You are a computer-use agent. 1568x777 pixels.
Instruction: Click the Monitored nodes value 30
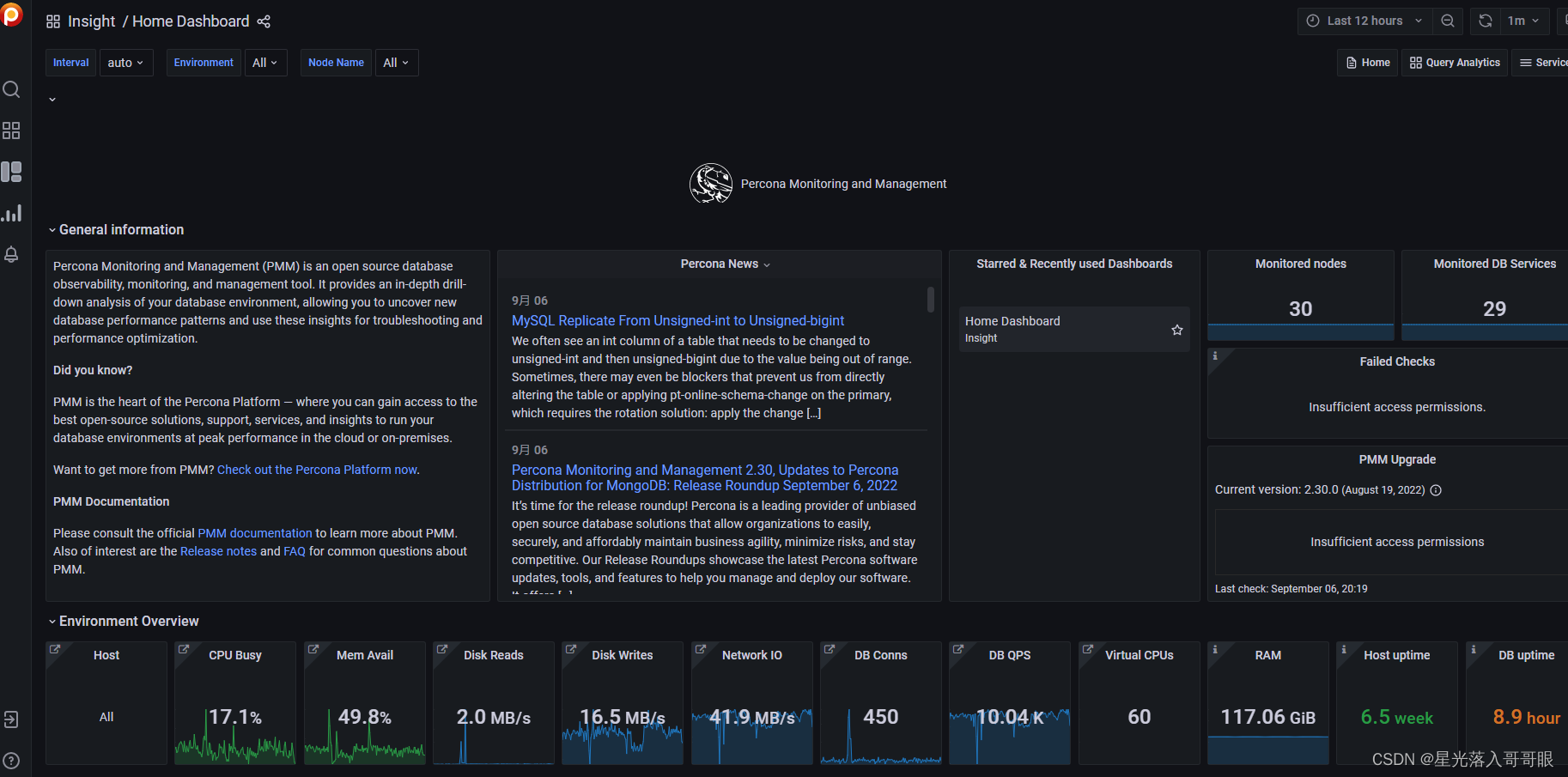coord(1301,309)
